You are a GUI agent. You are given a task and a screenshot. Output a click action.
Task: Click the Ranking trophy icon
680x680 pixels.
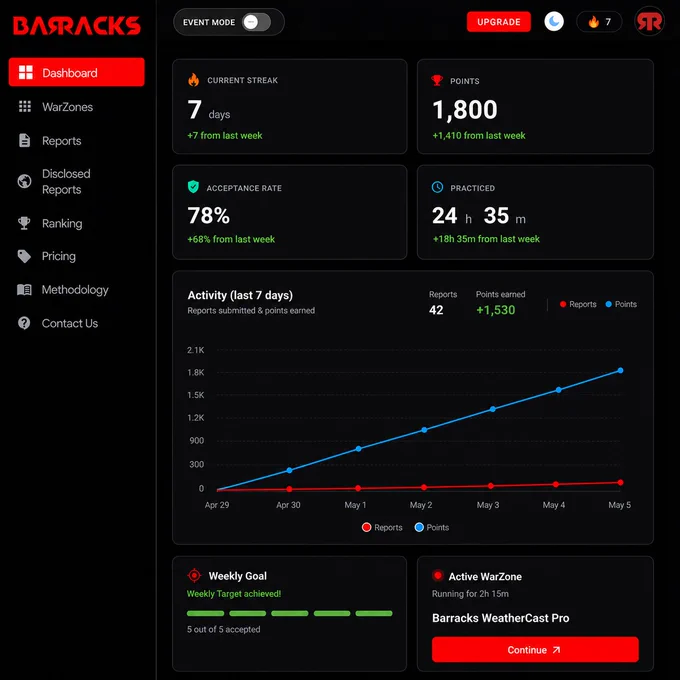point(24,223)
